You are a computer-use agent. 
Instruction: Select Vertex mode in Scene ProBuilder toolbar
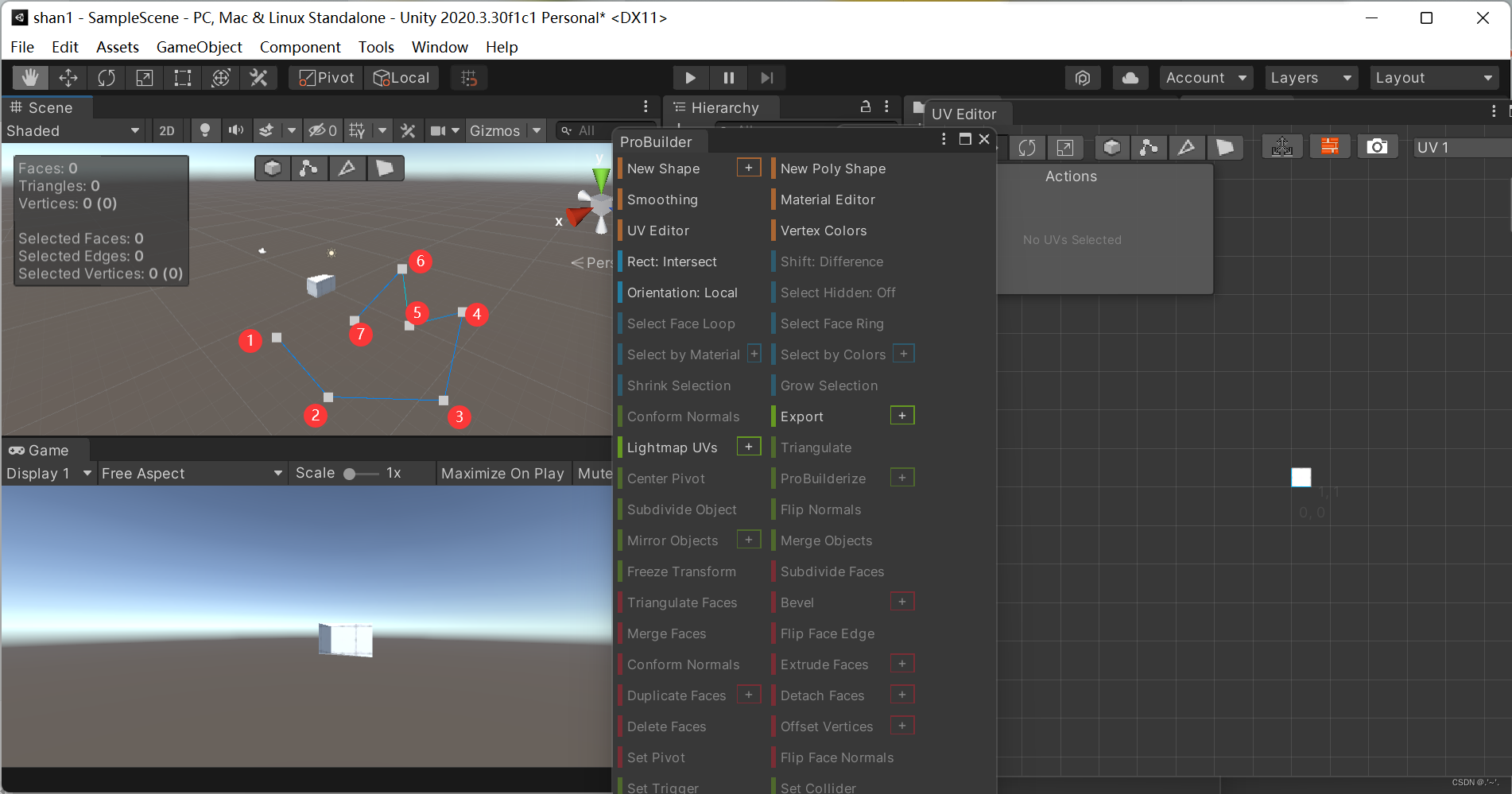[x=309, y=168]
